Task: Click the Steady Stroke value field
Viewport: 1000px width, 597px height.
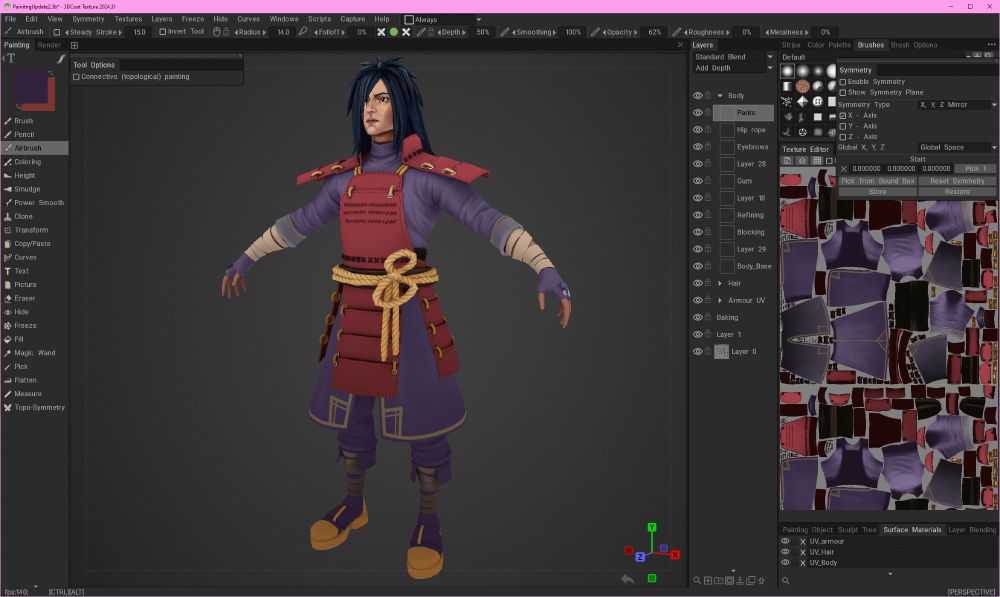Action: (140, 32)
